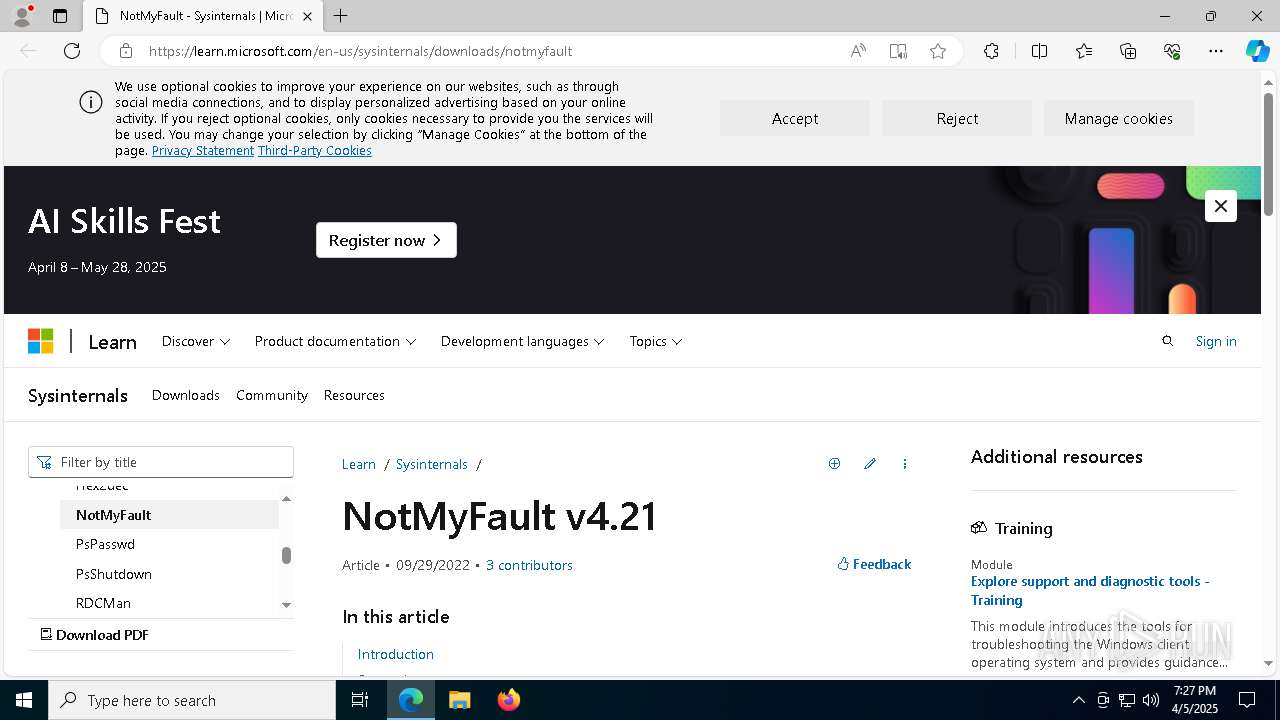Click the edit pencil icon
The height and width of the screenshot is (720, 1280).
[870, 464]
